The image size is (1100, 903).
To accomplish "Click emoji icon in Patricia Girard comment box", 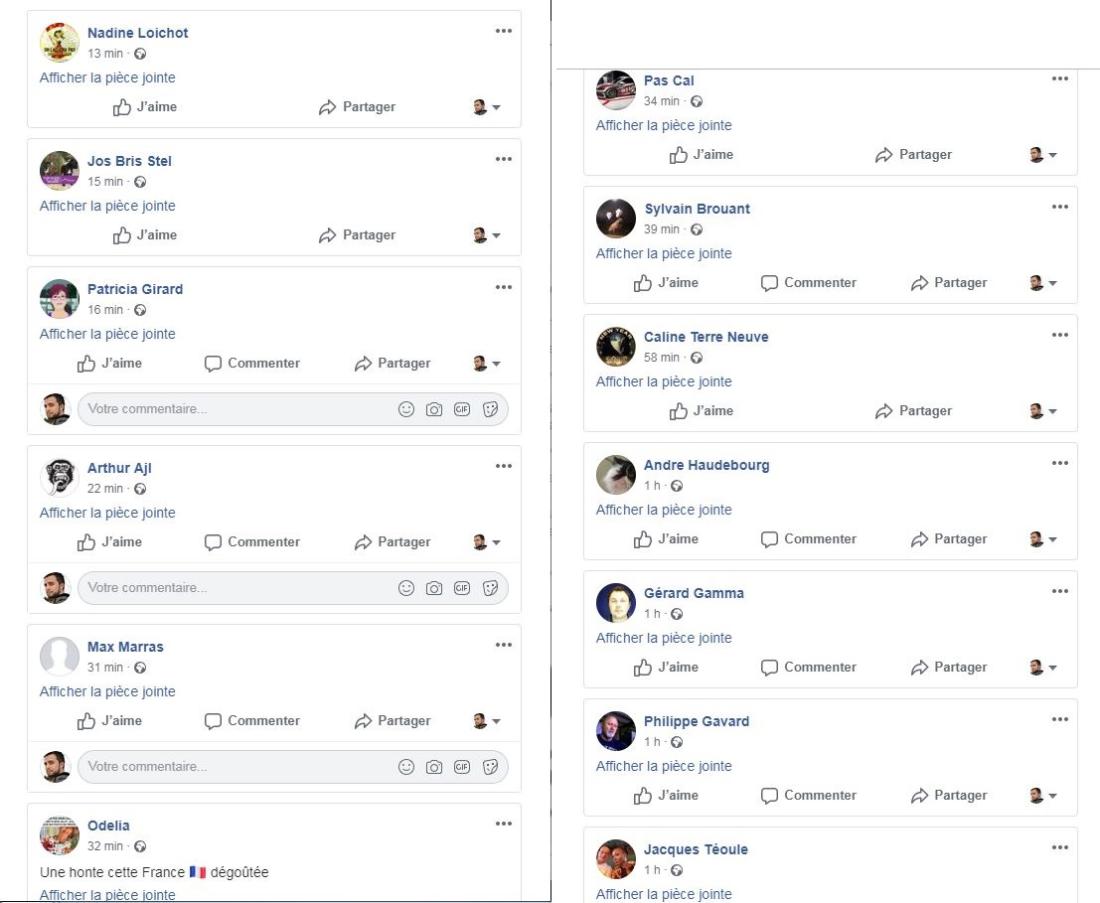I will (406, 409).
